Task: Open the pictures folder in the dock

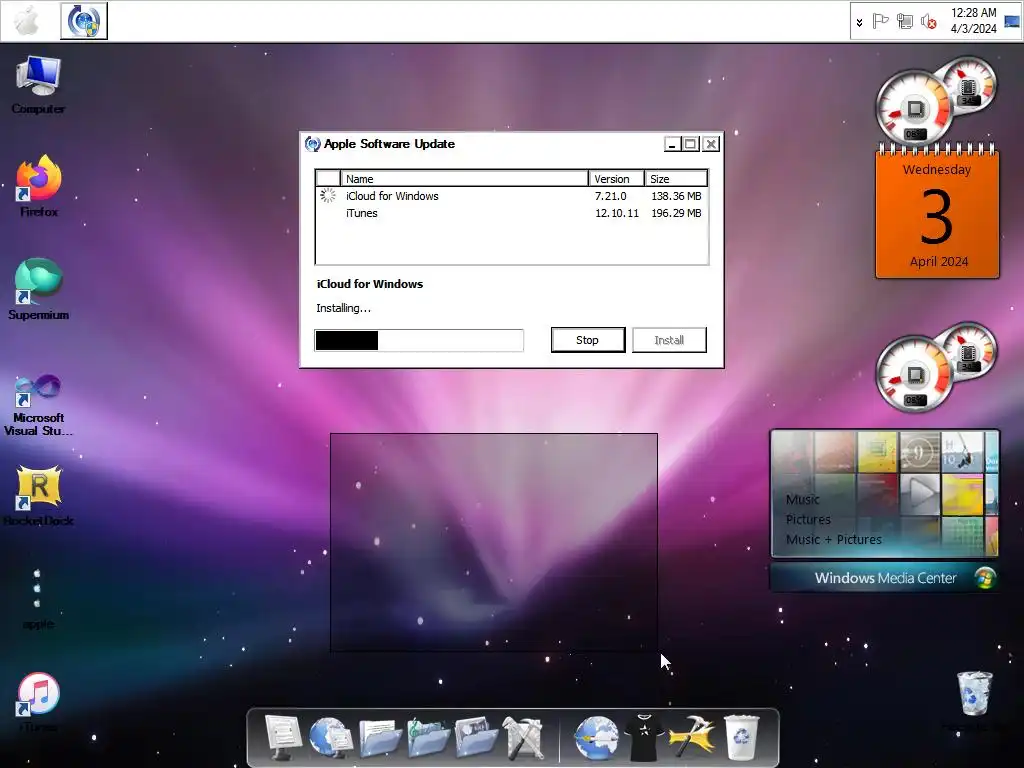Action: [x=476, y=737]
